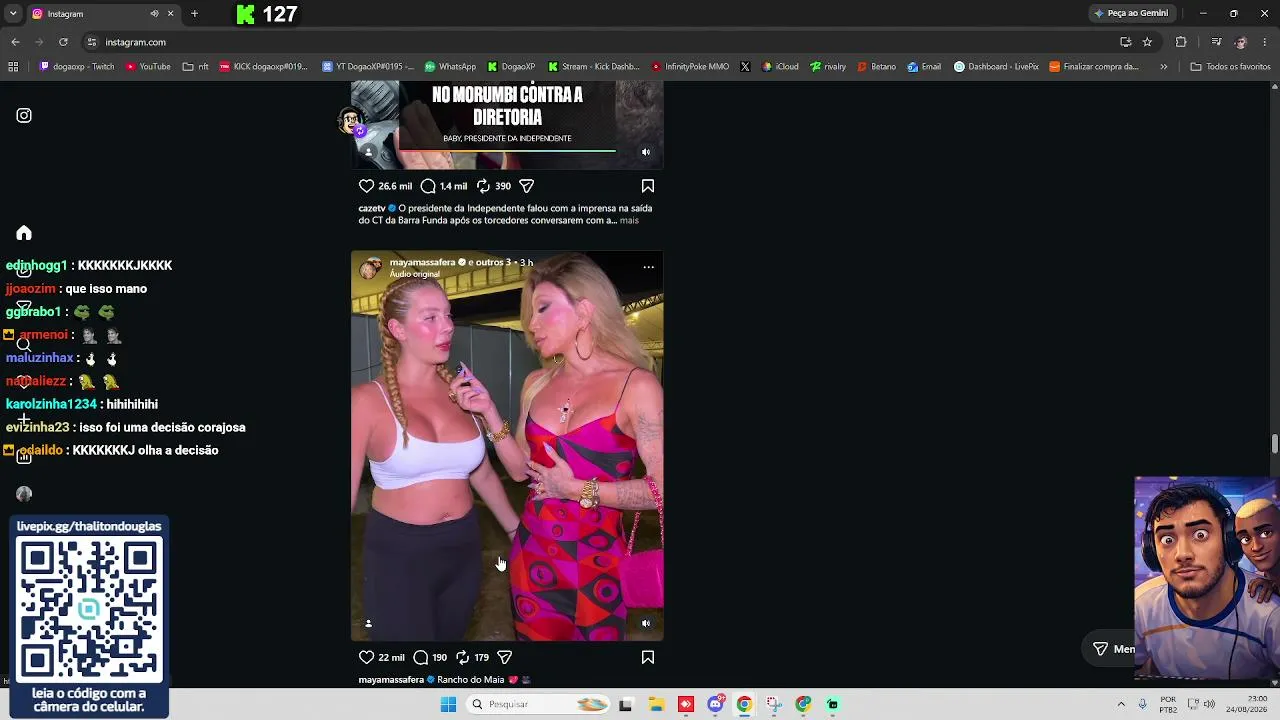Select the Instagram browser tab
The height and width of the screenshot is (720, 1280).
click(103, 13)
